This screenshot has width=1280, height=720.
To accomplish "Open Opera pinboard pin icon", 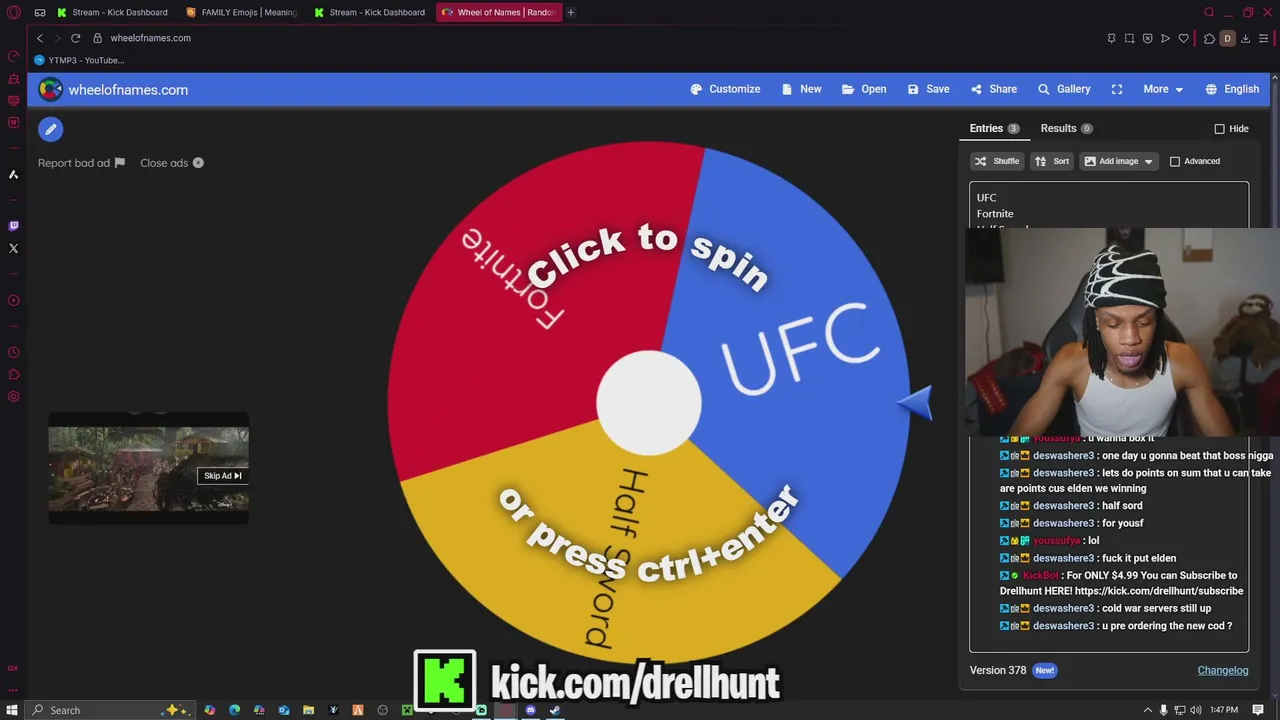I will point(1111,38).
